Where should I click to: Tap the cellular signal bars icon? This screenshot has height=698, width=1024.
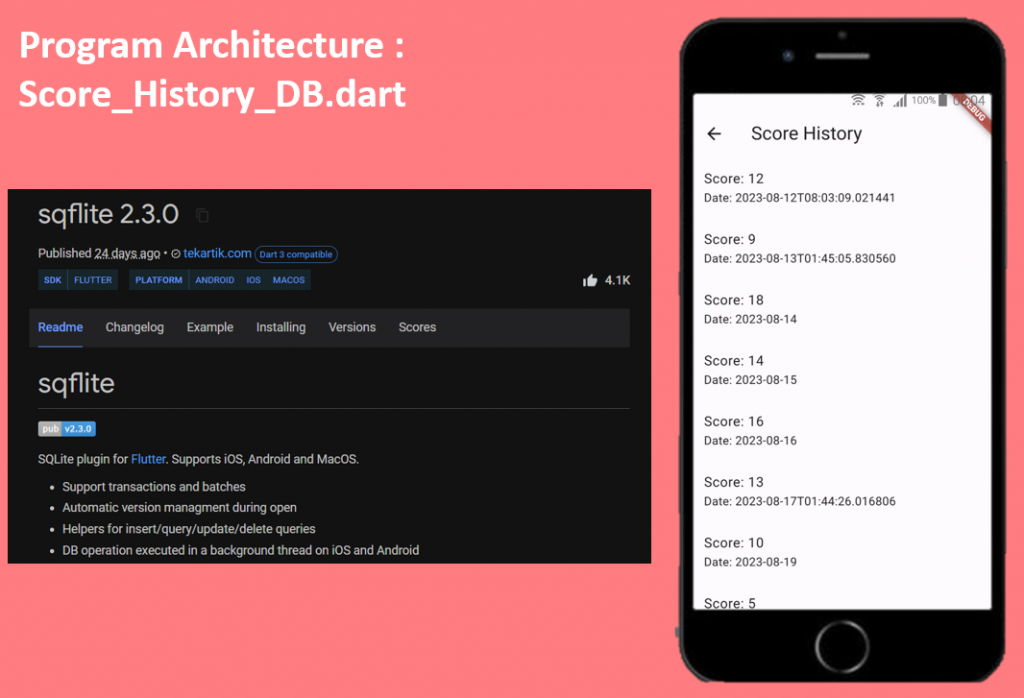900,101
